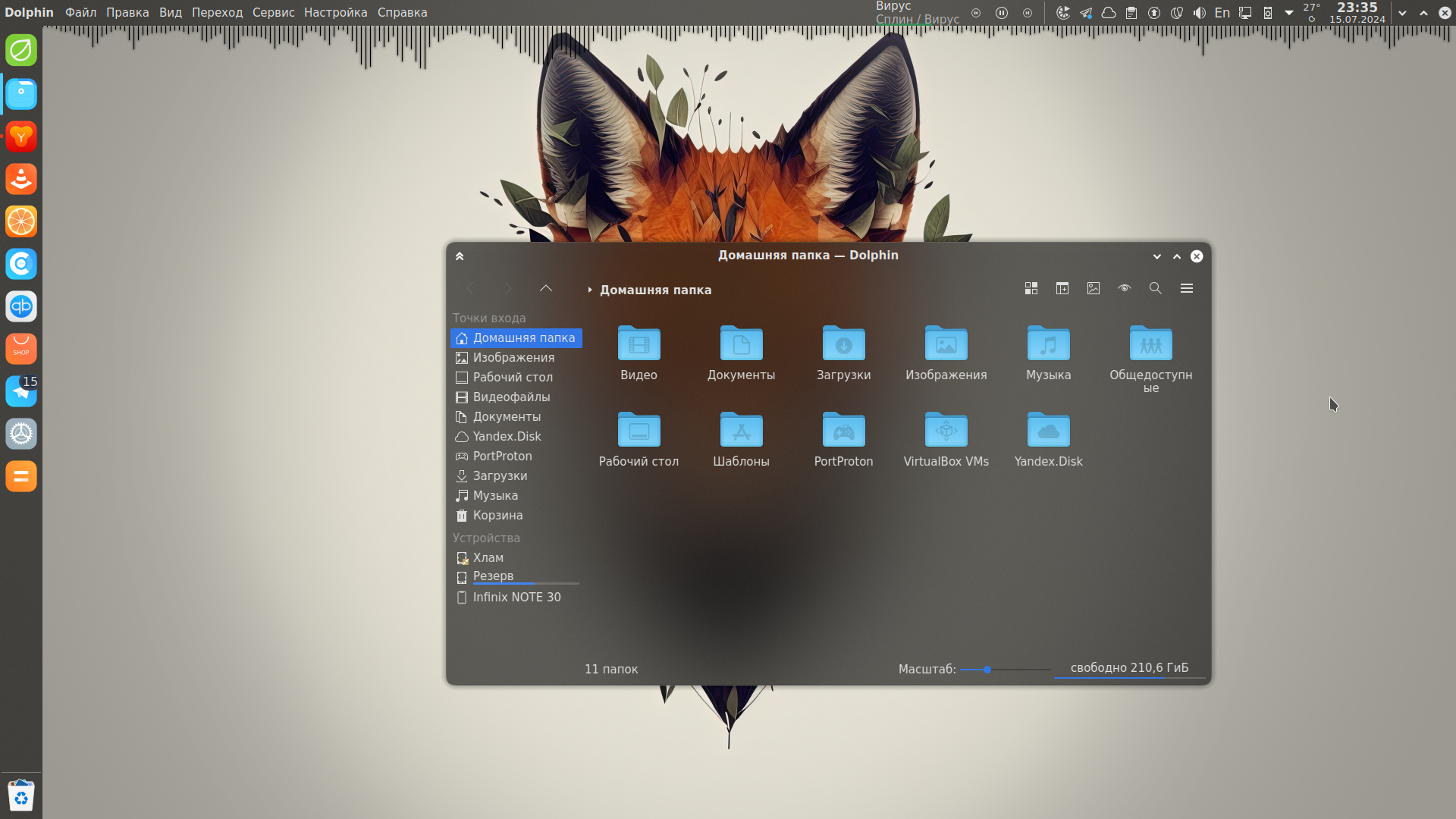Toggle image previews in Dolphin toolbar
This screenshot has width=1456, height=819.
1094,288
